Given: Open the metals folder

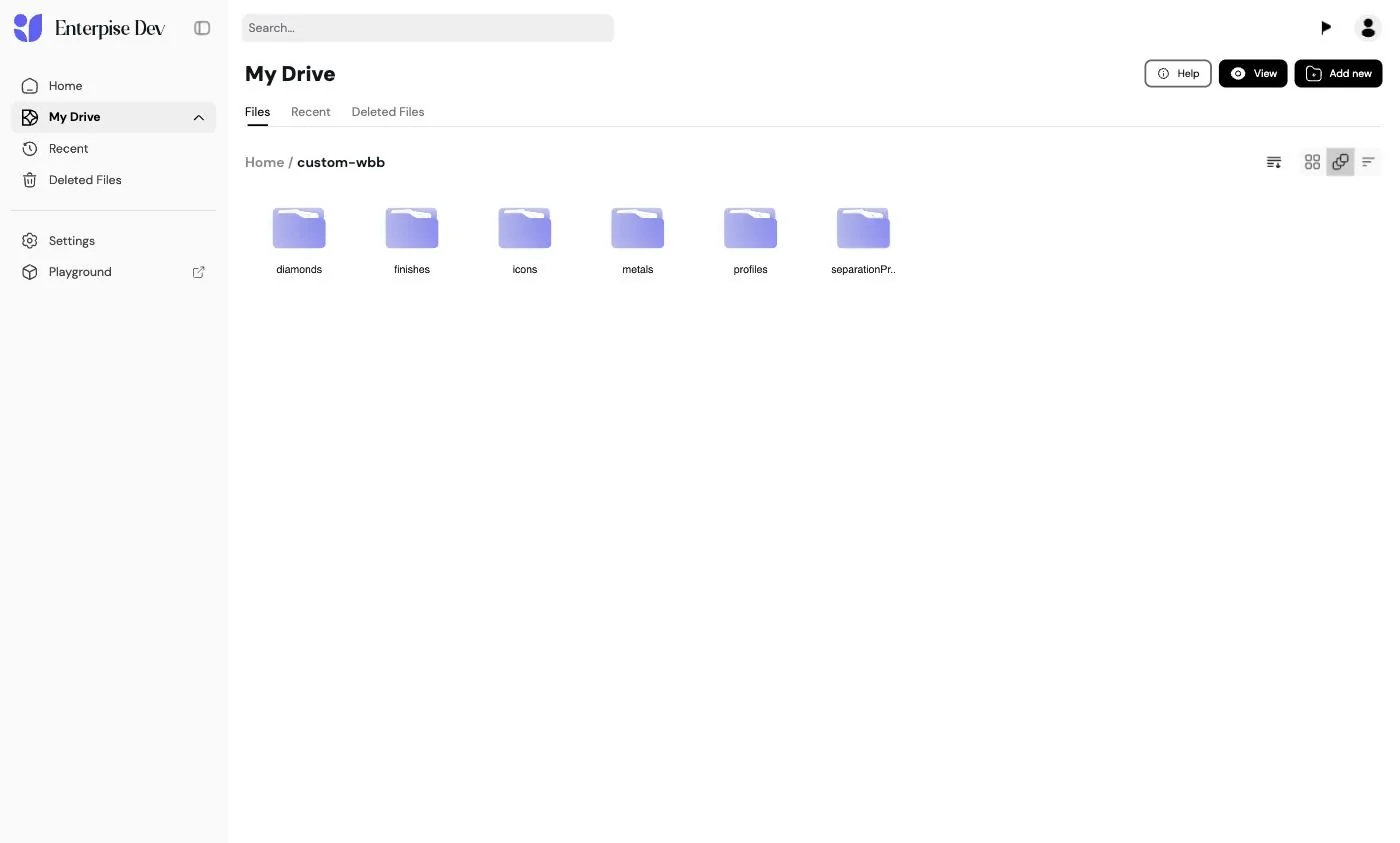Looking at the screenshot, I should pos(638,241).
